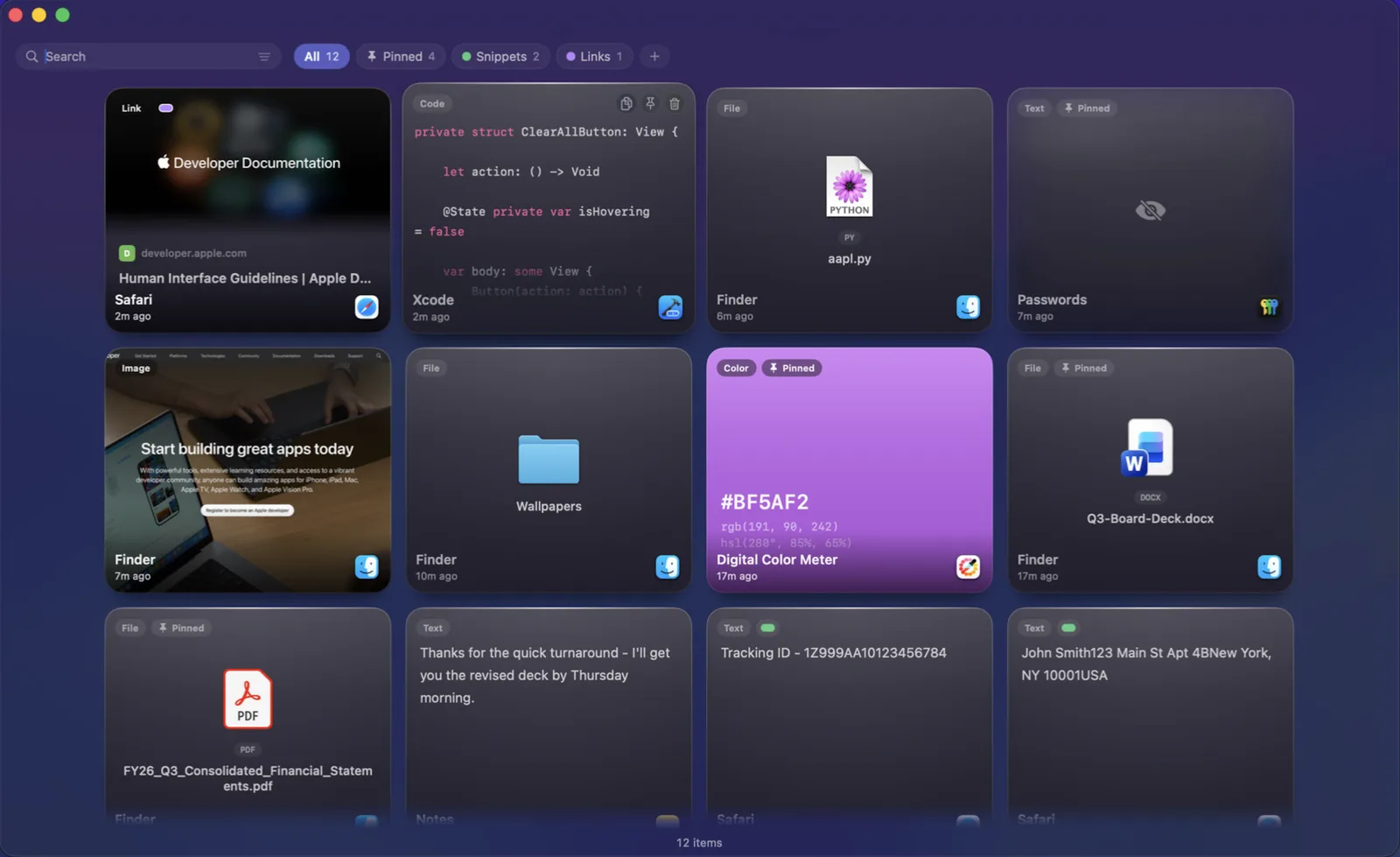Copy the Xcode code snippet
This screenshot has height=857, width=1400.
pyautogui.click(x=626, y=104)
